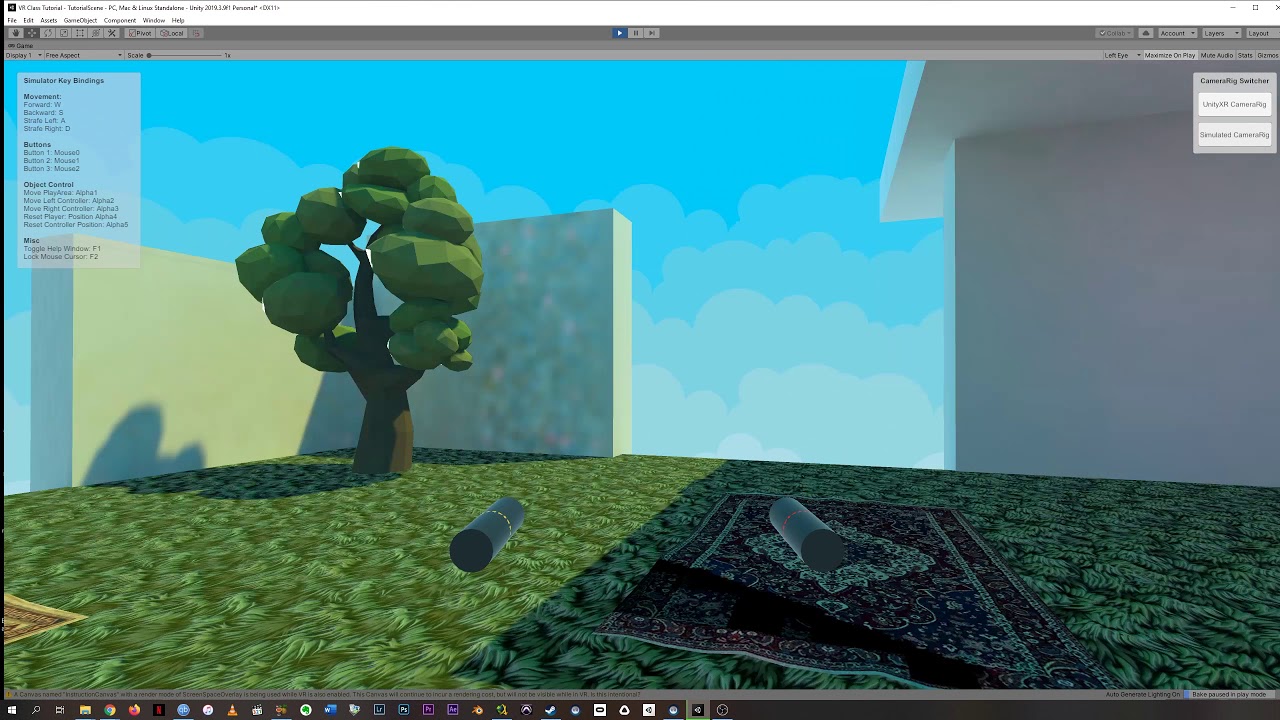Select the Rotate tool
Image resolution: width=1280 pixels, height=720 pixels.
47,33
